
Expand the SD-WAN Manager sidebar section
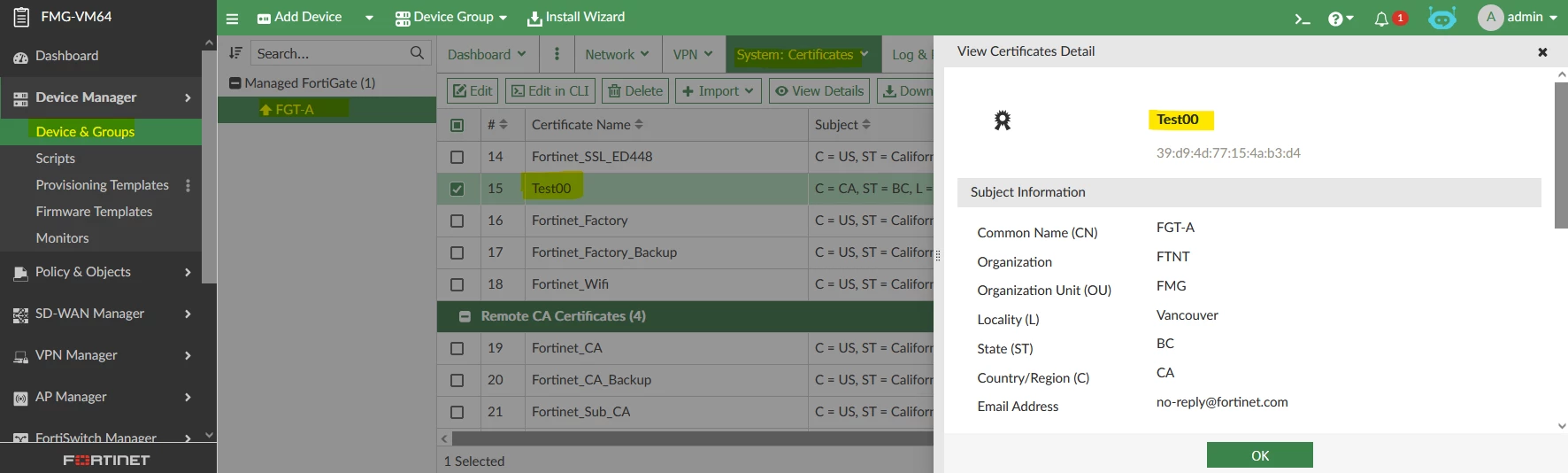click(188, 314)
